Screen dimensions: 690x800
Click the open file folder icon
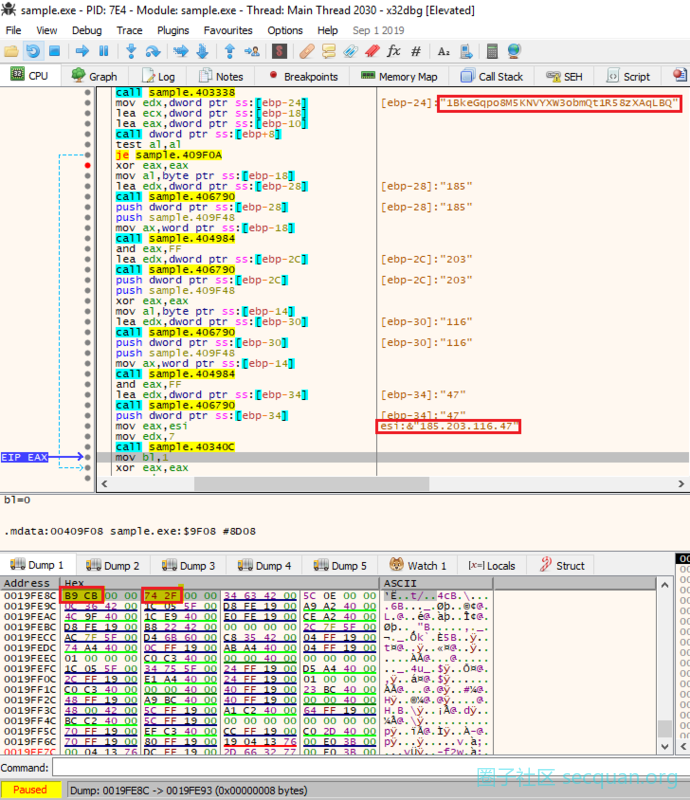[x=11, y=51]
